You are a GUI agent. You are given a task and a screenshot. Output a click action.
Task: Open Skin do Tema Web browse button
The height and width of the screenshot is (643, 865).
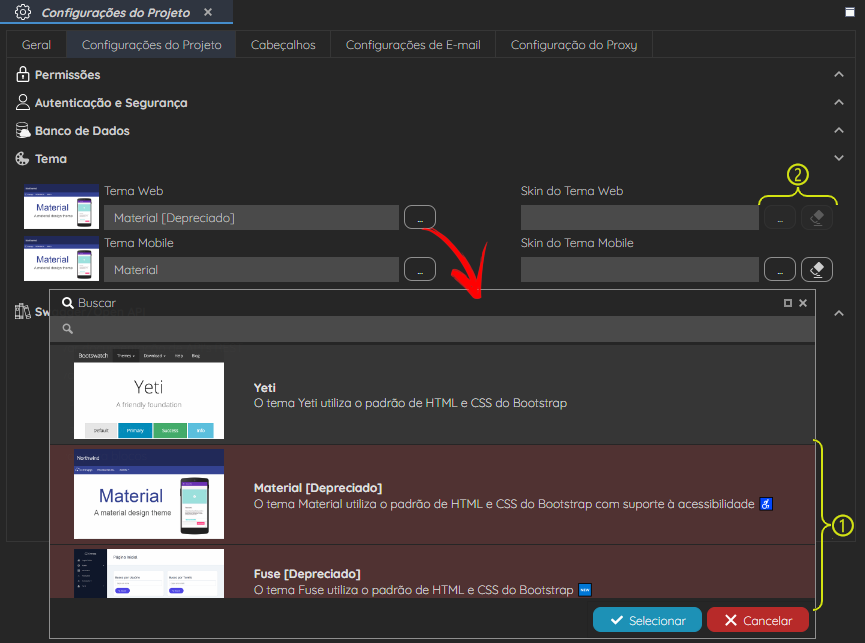[779, 217]
